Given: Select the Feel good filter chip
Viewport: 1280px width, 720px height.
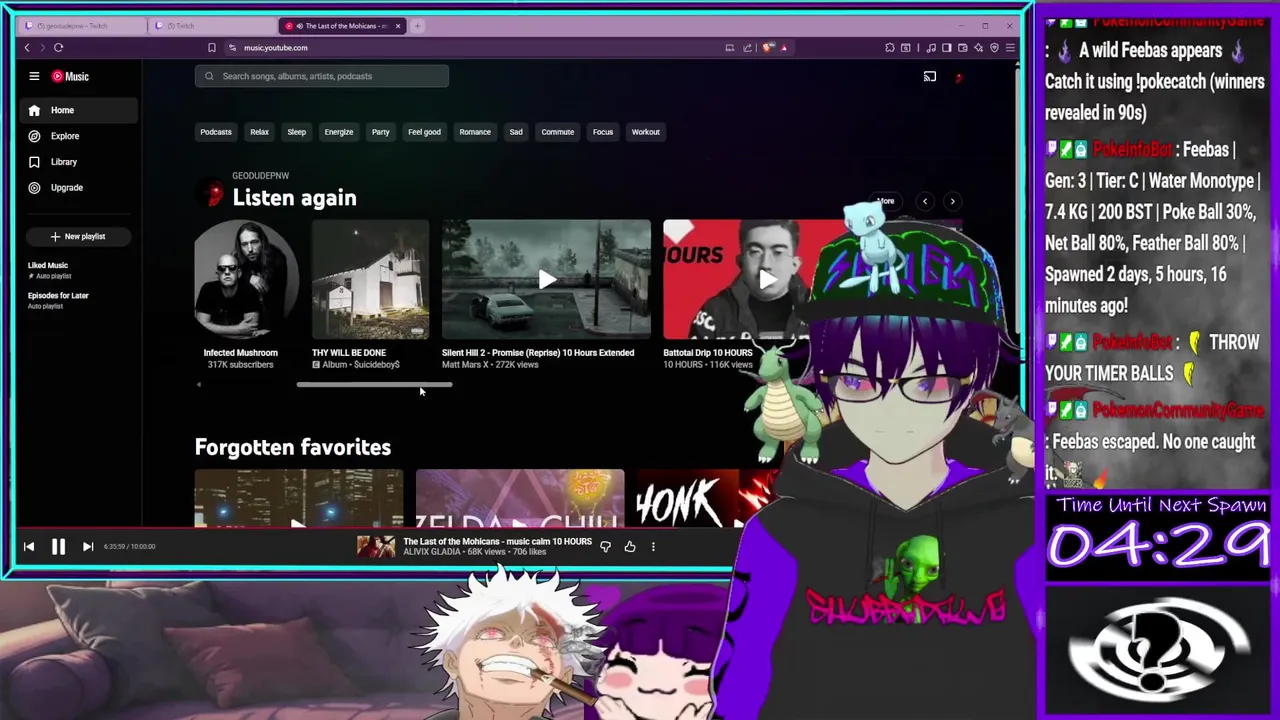Looking at the screenshot, I should (x=424, y=132).
